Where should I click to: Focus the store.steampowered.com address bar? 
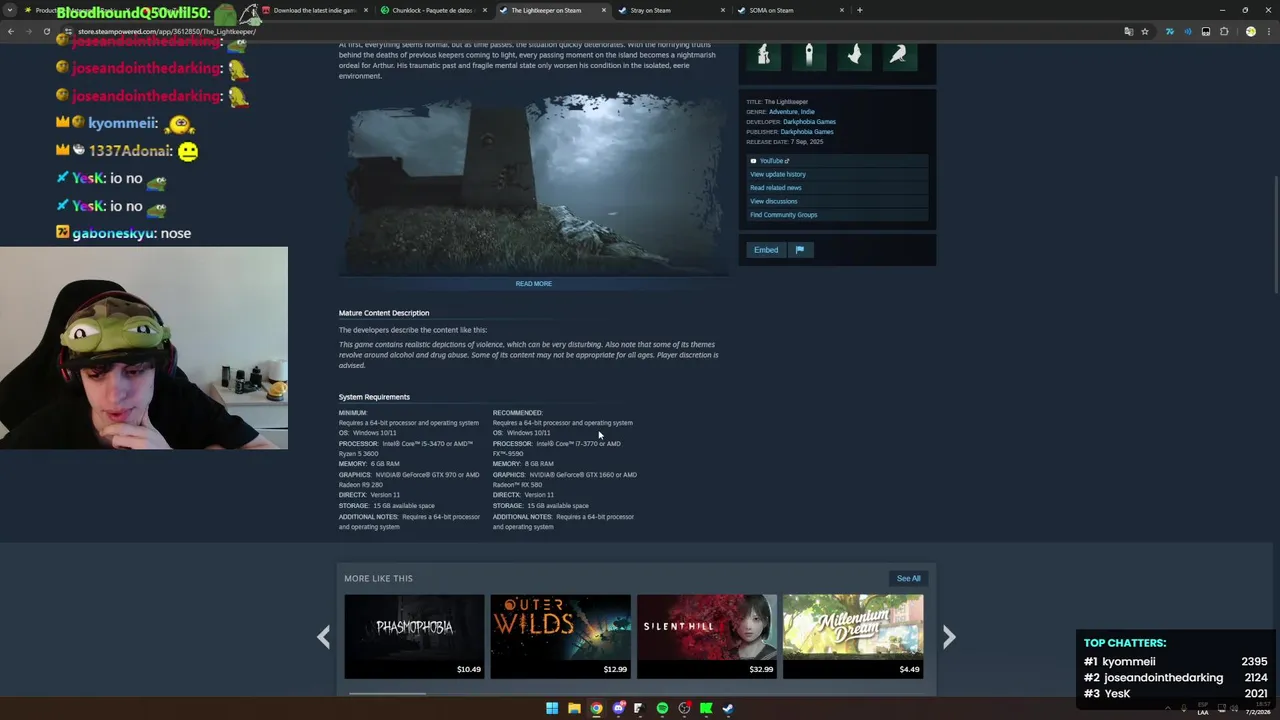[x=590, y=31]
